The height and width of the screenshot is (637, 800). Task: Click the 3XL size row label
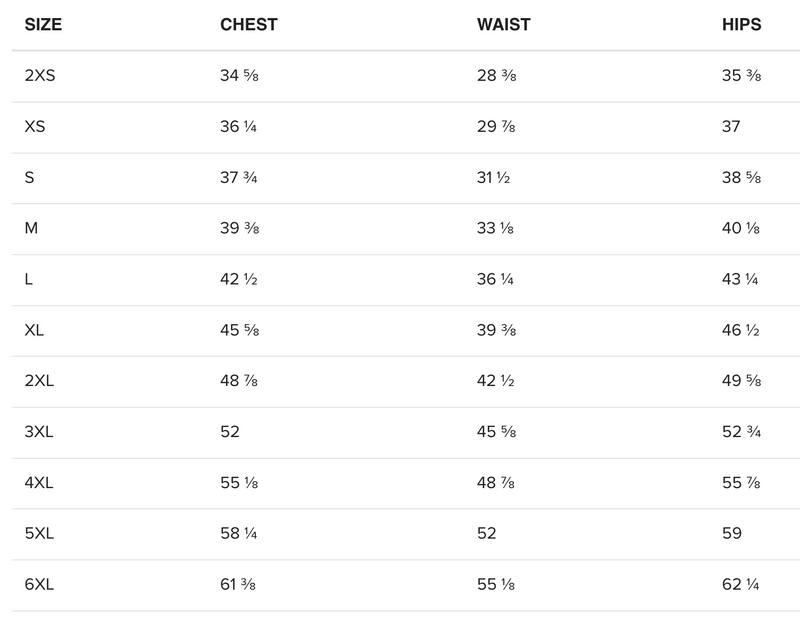[39, 432]
